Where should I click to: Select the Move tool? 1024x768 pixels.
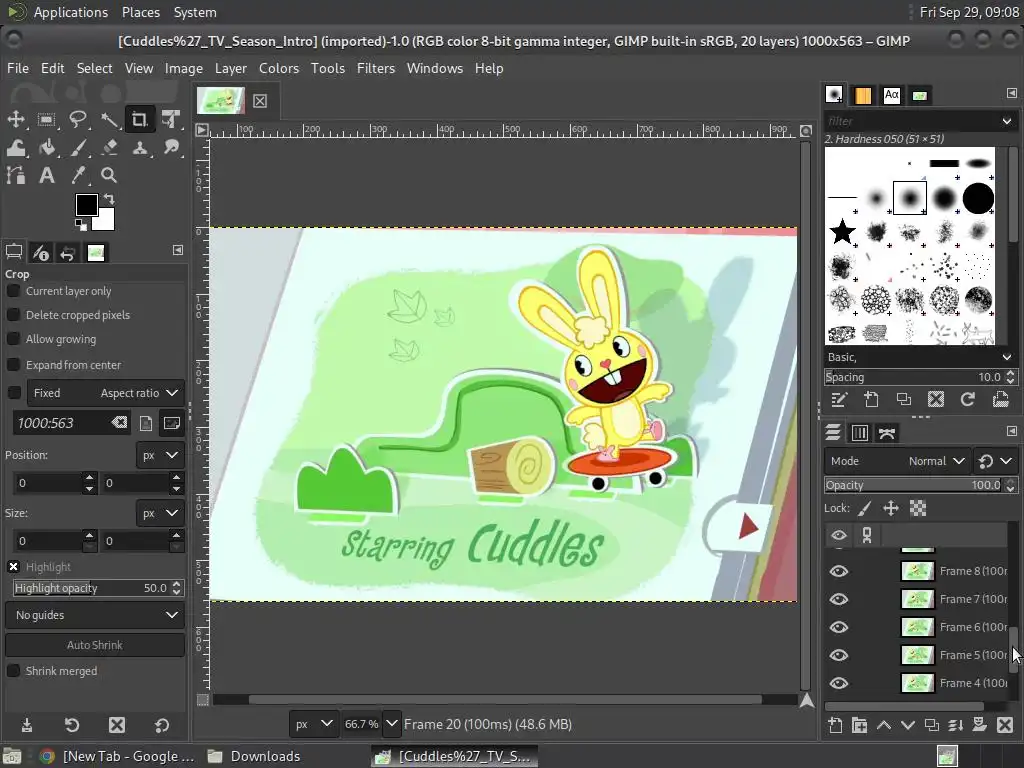16,119
